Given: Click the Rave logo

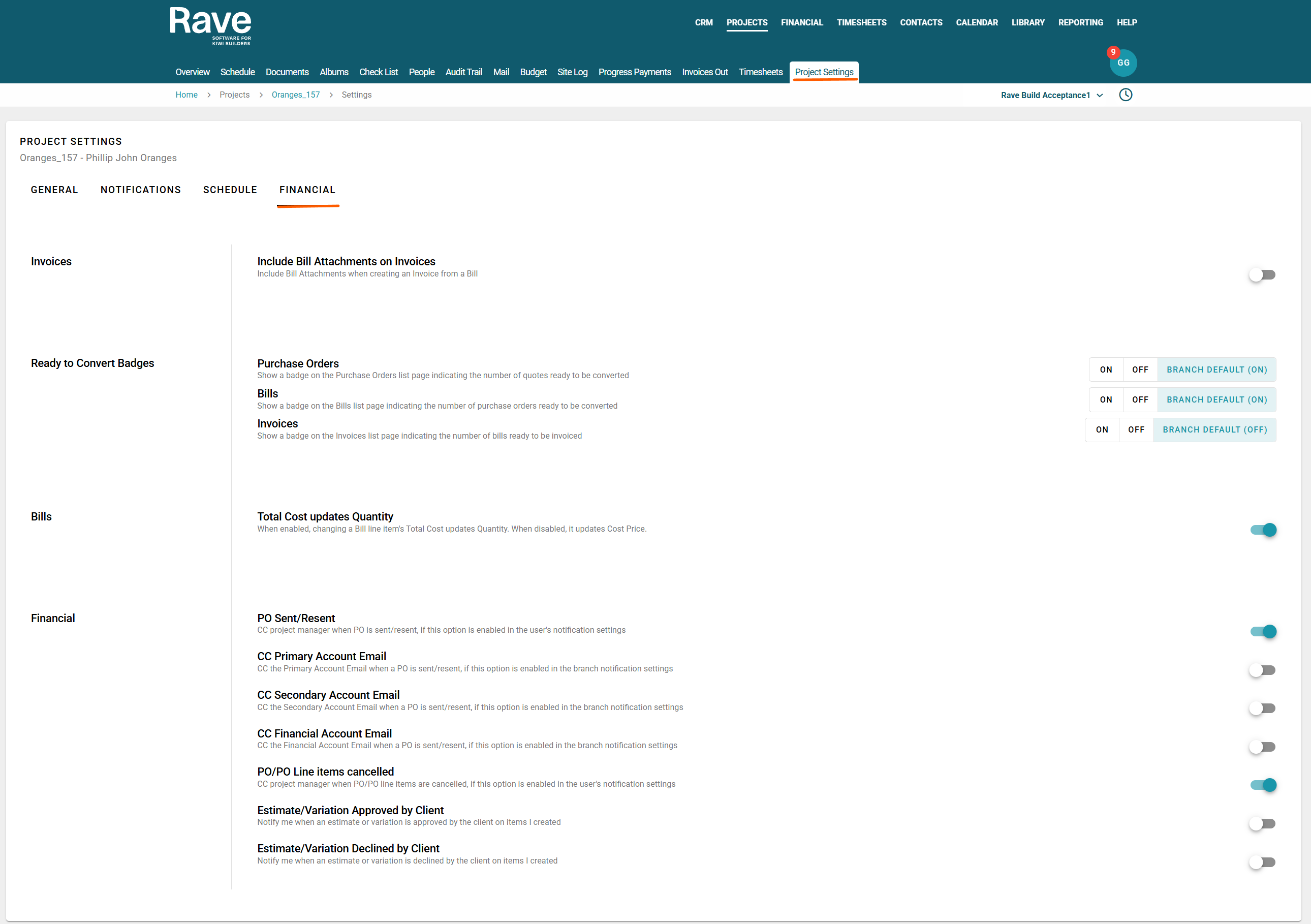Looking at the screenshot, I should point(210,26).
